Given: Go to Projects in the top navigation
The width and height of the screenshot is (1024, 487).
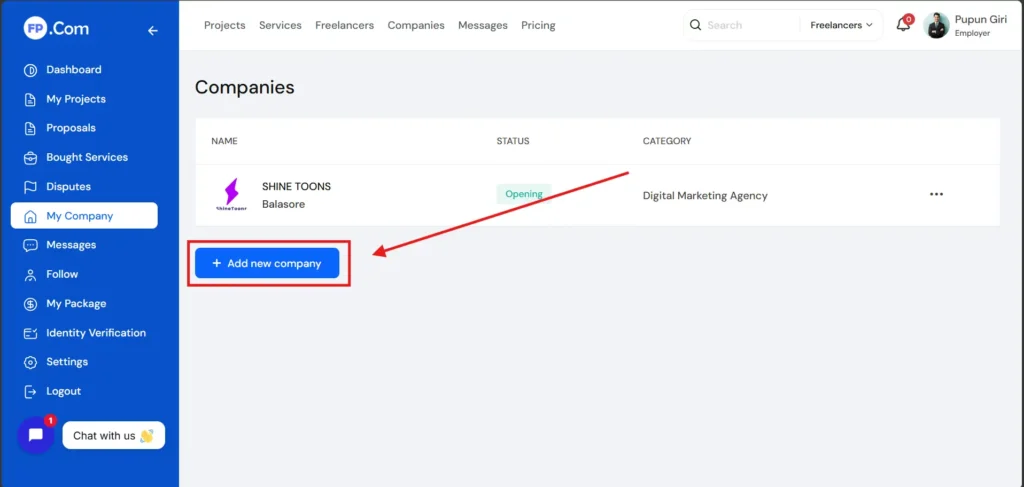Looking at the screenshot, I should pyautogui.click(x=224, y=25).
